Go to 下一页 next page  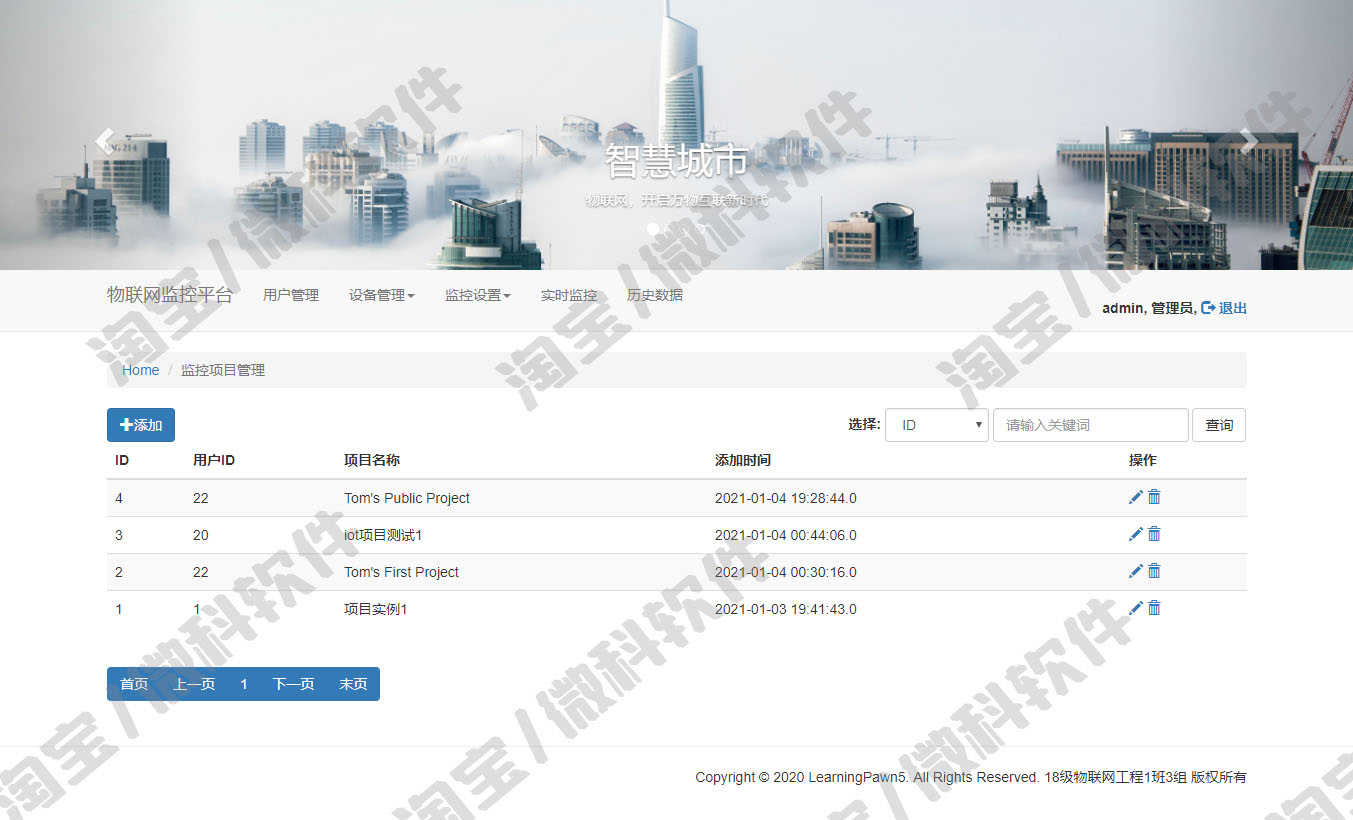click(293, 684)
